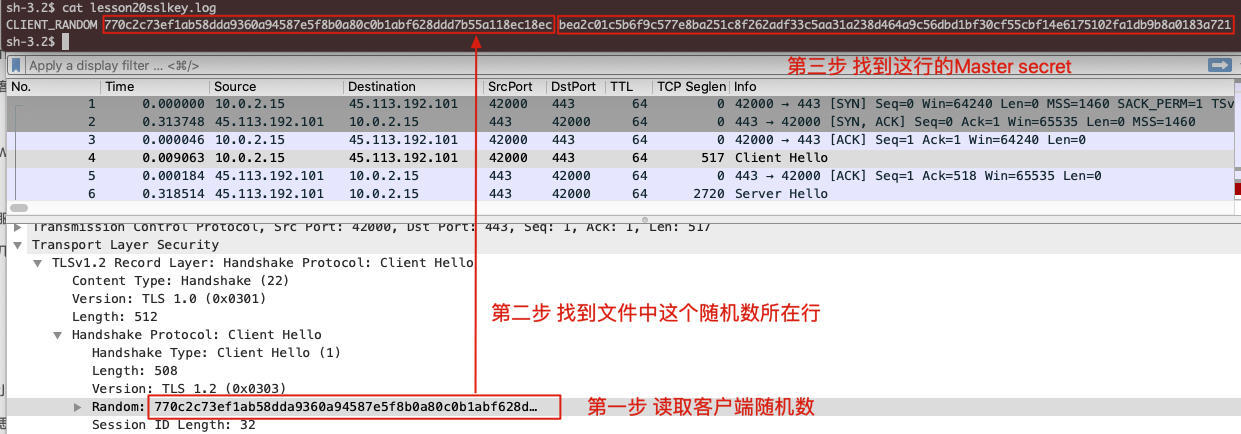Screen dimensions: 1241x434
Task: Expand the Transmission Control Protocol row
Action: point(18,227)
